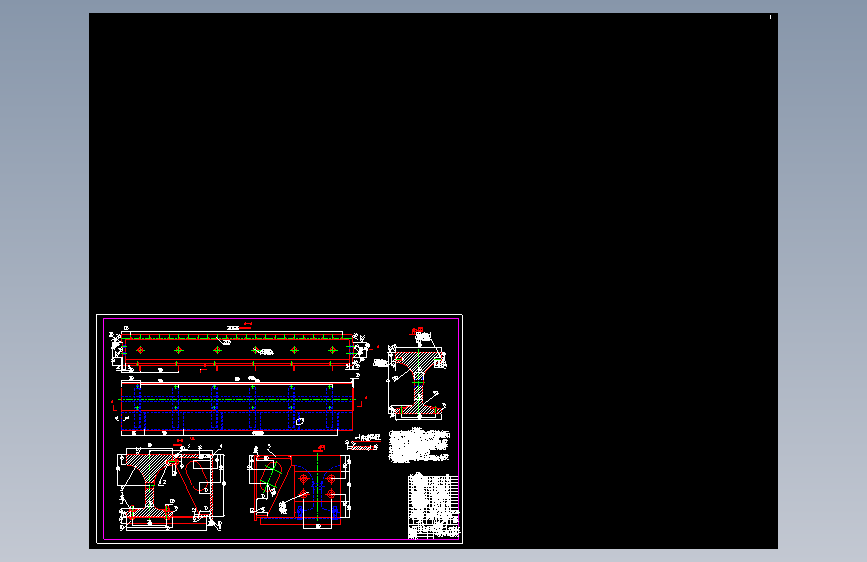This screenshot has width=867, height=562.
Task: Select the white technical notes text block
Action: click(419, 446)
